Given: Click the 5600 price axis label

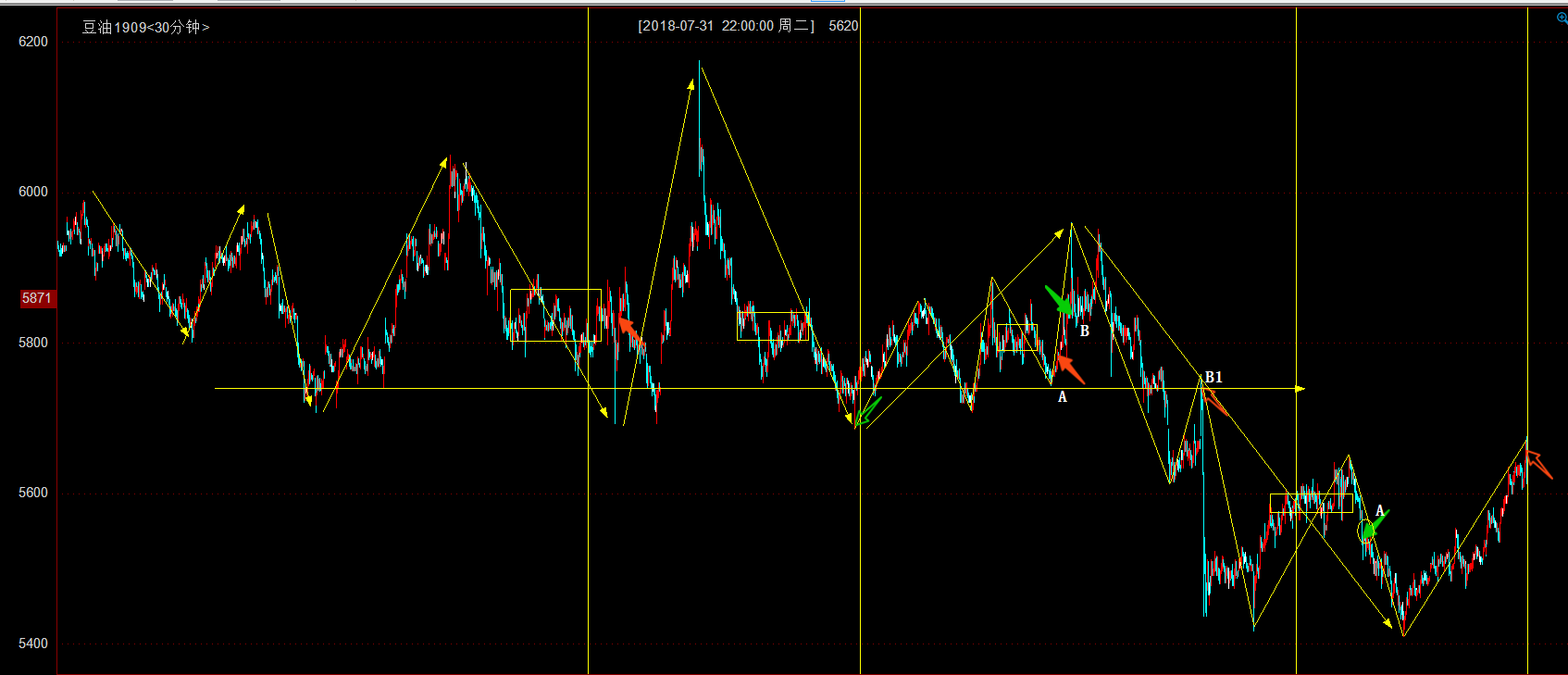Looking at the screenshot, I should coord(33,493).
